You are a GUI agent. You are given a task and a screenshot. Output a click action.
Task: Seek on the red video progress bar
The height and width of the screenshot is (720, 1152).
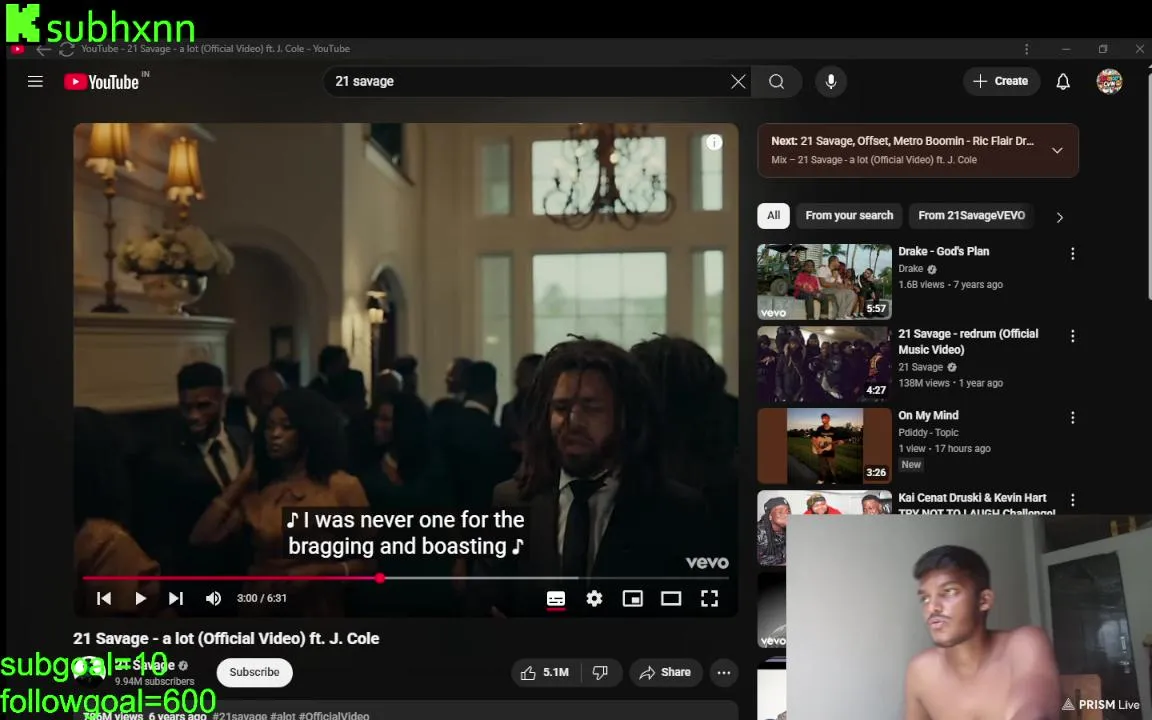[406, 578]
